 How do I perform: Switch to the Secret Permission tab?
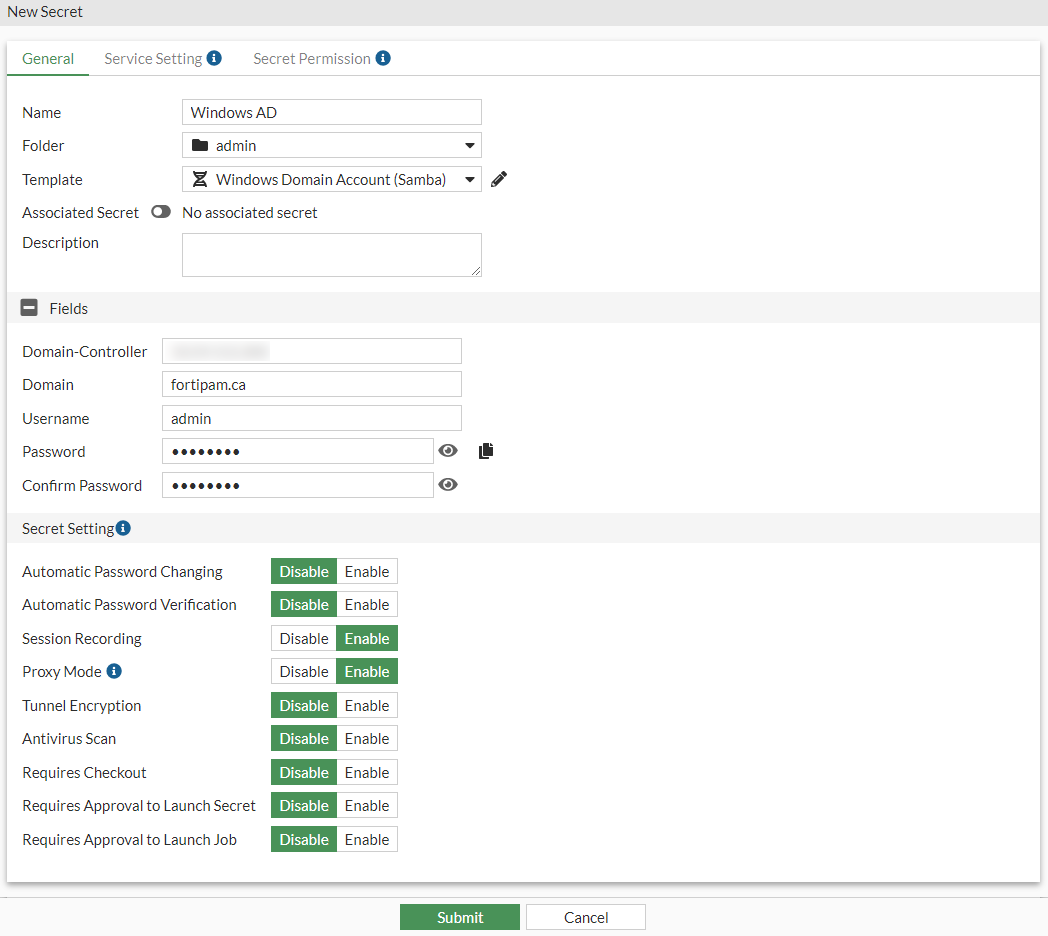(313, 58)
